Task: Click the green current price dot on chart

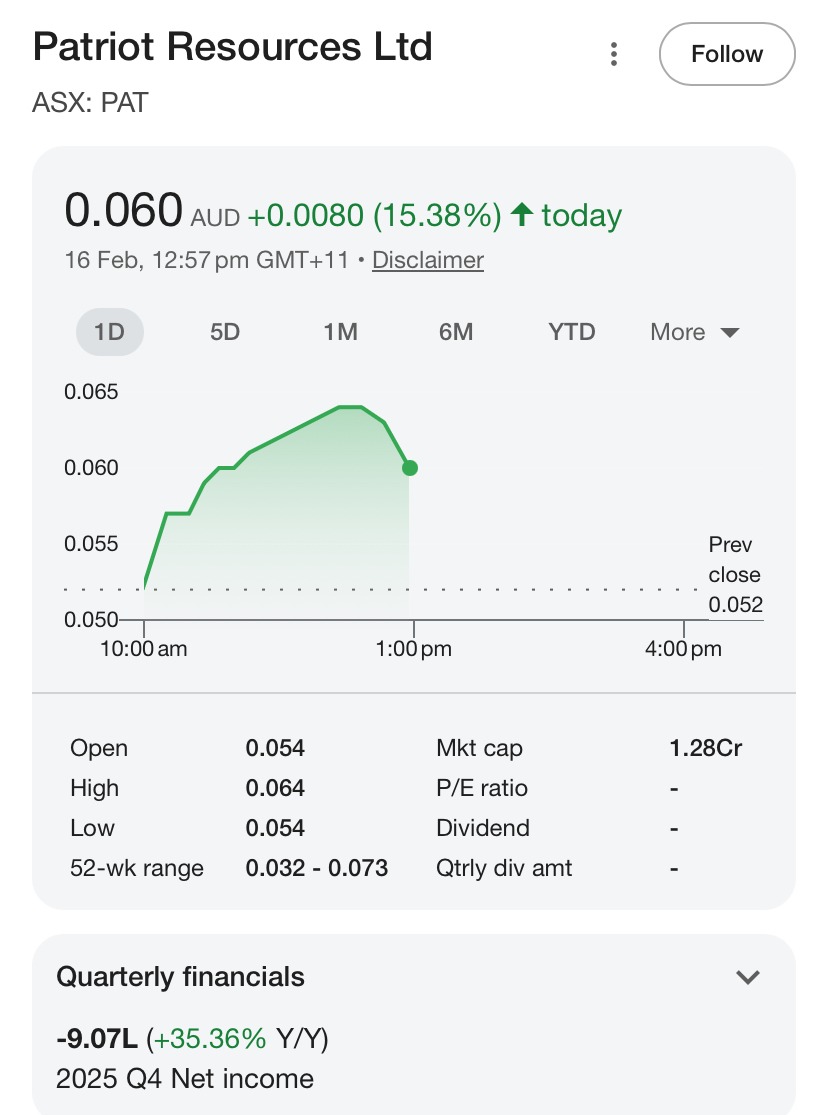Action: tap(409, 467)
